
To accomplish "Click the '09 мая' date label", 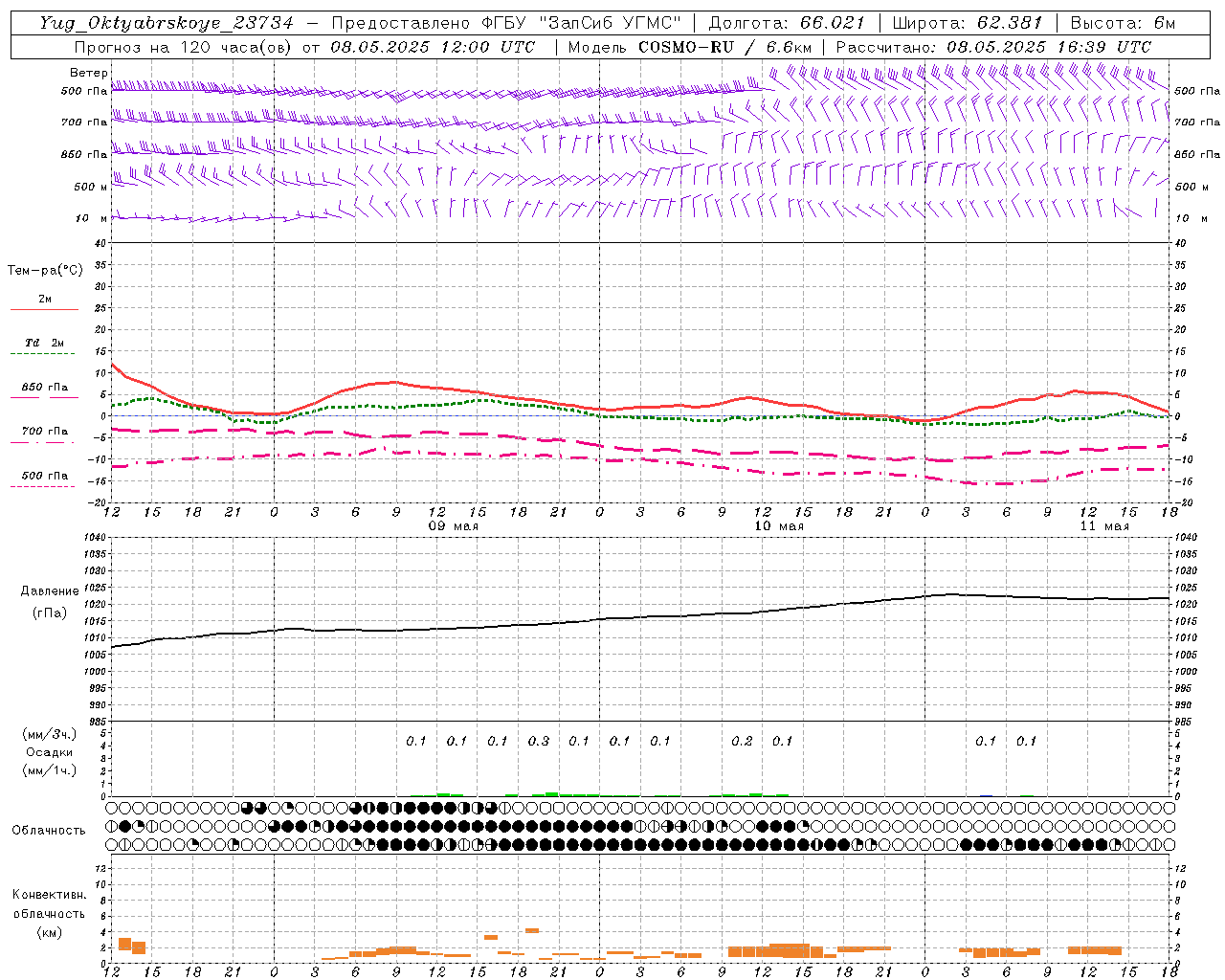I will click(454, 526).
